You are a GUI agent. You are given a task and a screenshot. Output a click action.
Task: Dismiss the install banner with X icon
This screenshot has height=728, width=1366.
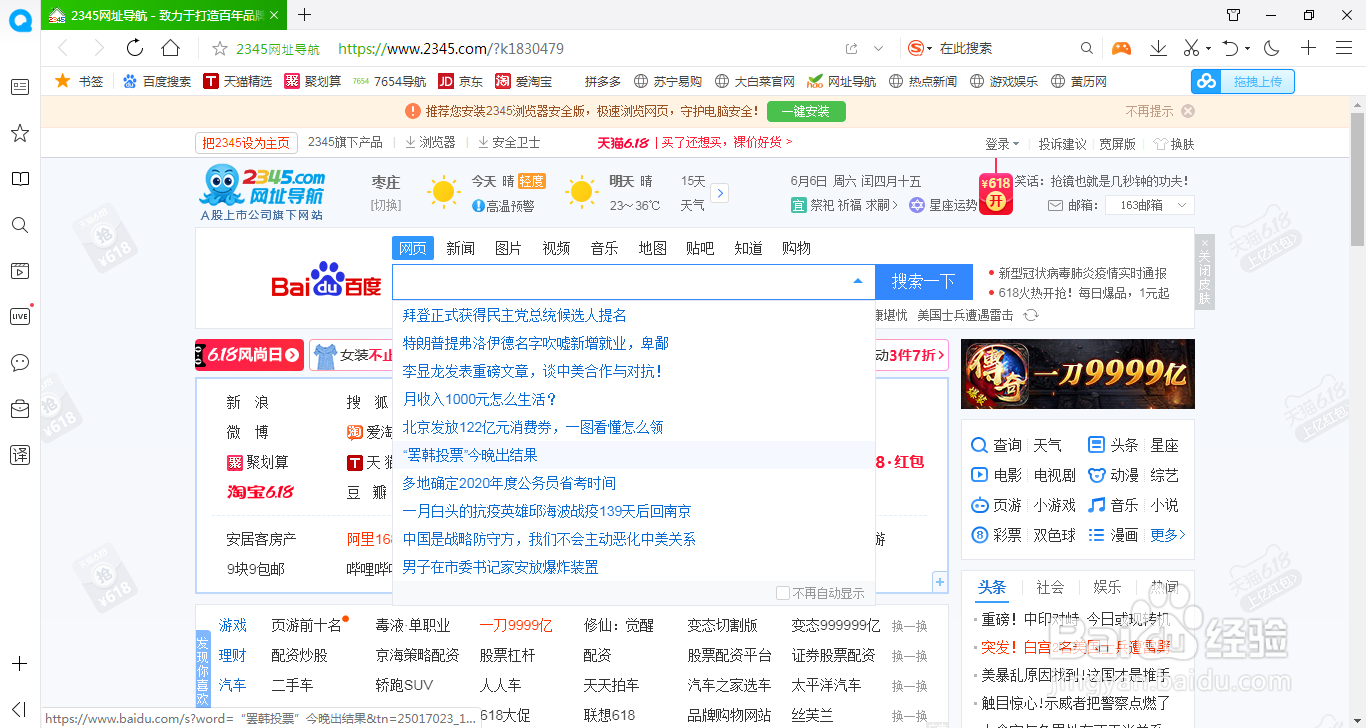pyautogui.click(x=1188, y=111)
